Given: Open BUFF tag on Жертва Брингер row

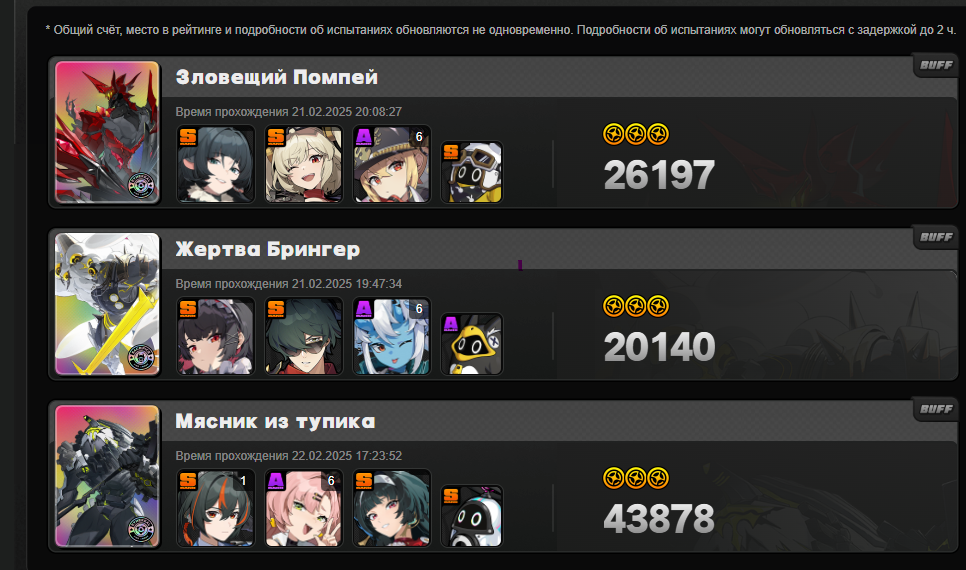Looking at the screenshot, I should pyautogui.click(x=936, y=237).
